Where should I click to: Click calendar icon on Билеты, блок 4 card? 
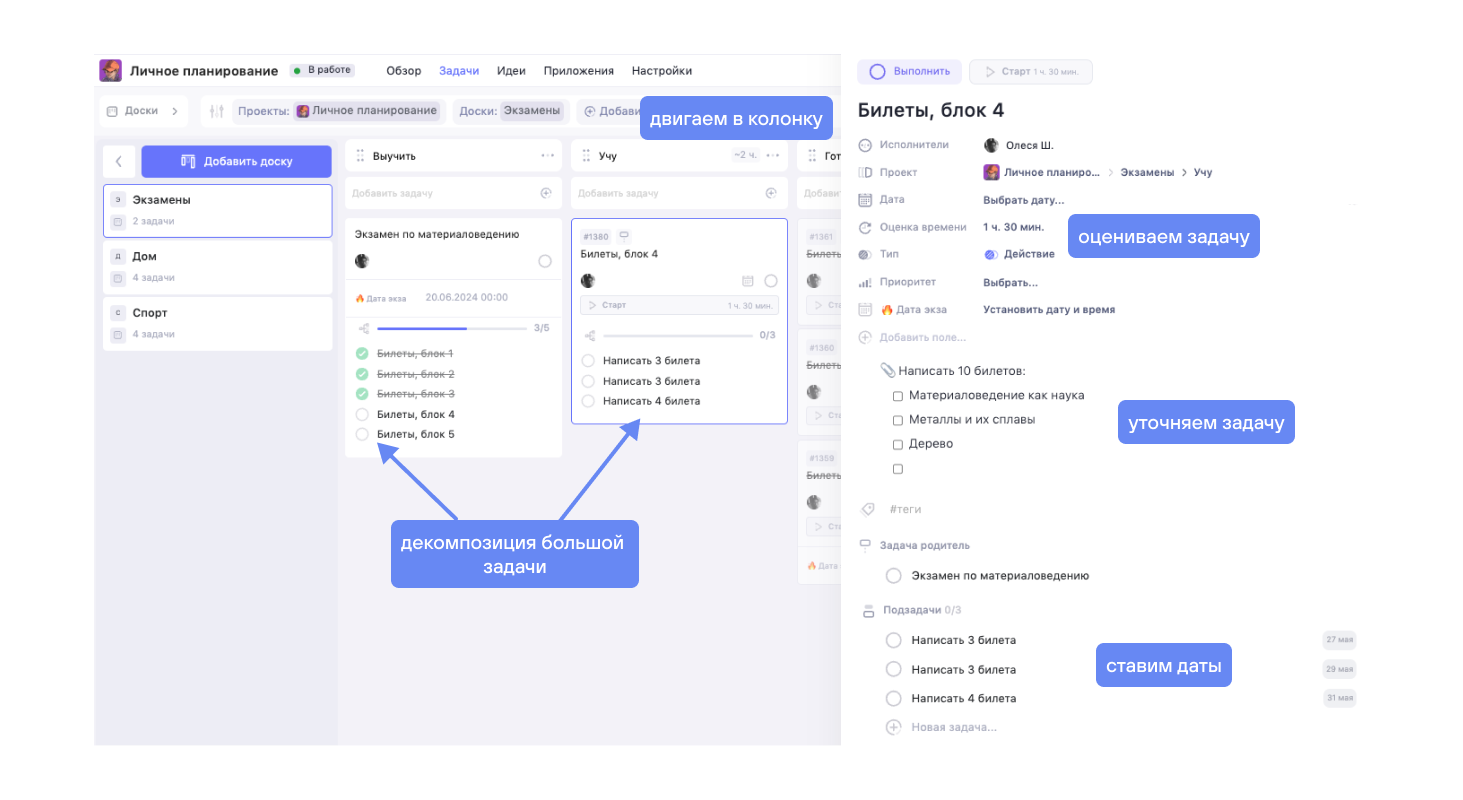tap(747, 281)
